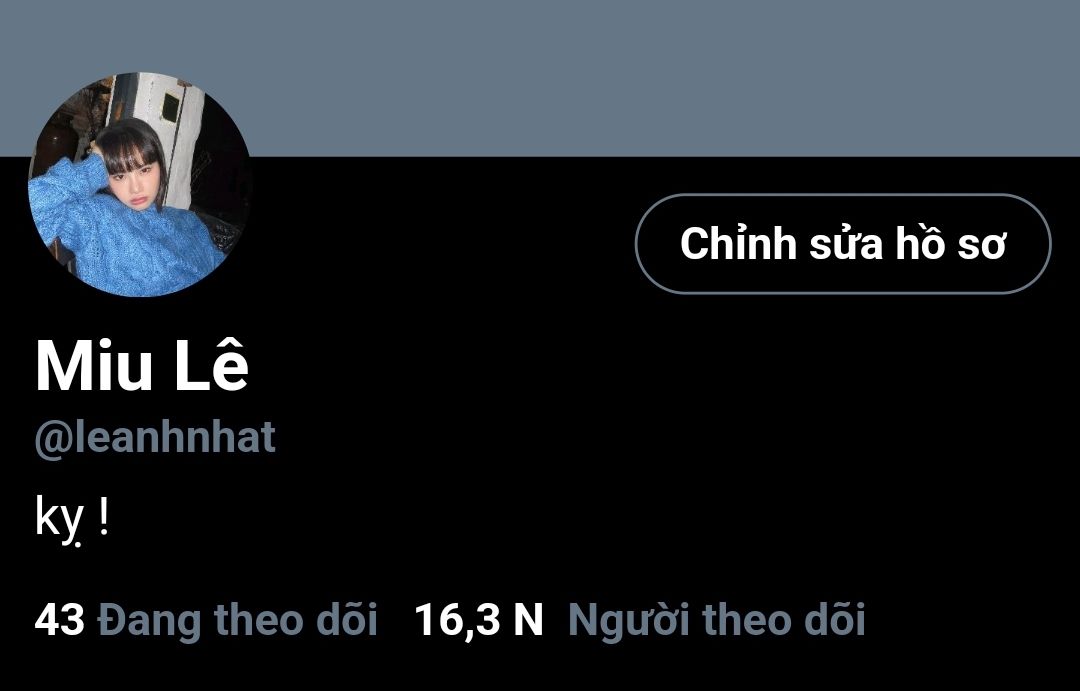
Task: Click the '43' following count
Action: point(59,619)
